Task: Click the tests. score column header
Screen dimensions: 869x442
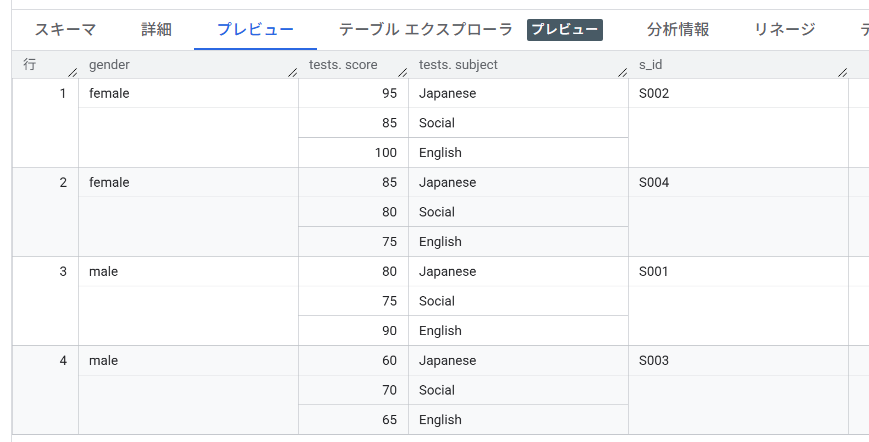Action: (x=345, y=65)
